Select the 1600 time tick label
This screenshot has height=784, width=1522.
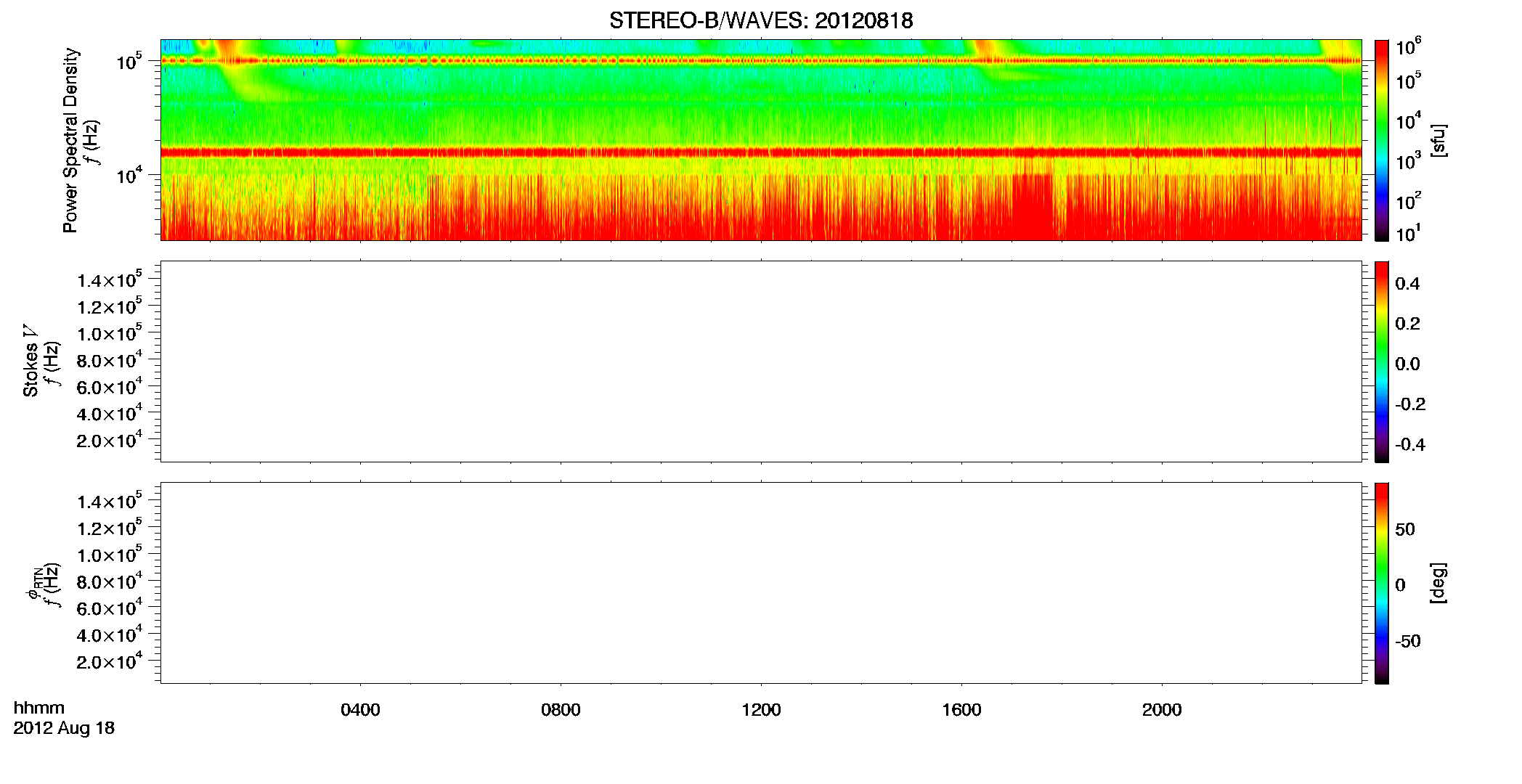tap(961, 710)
